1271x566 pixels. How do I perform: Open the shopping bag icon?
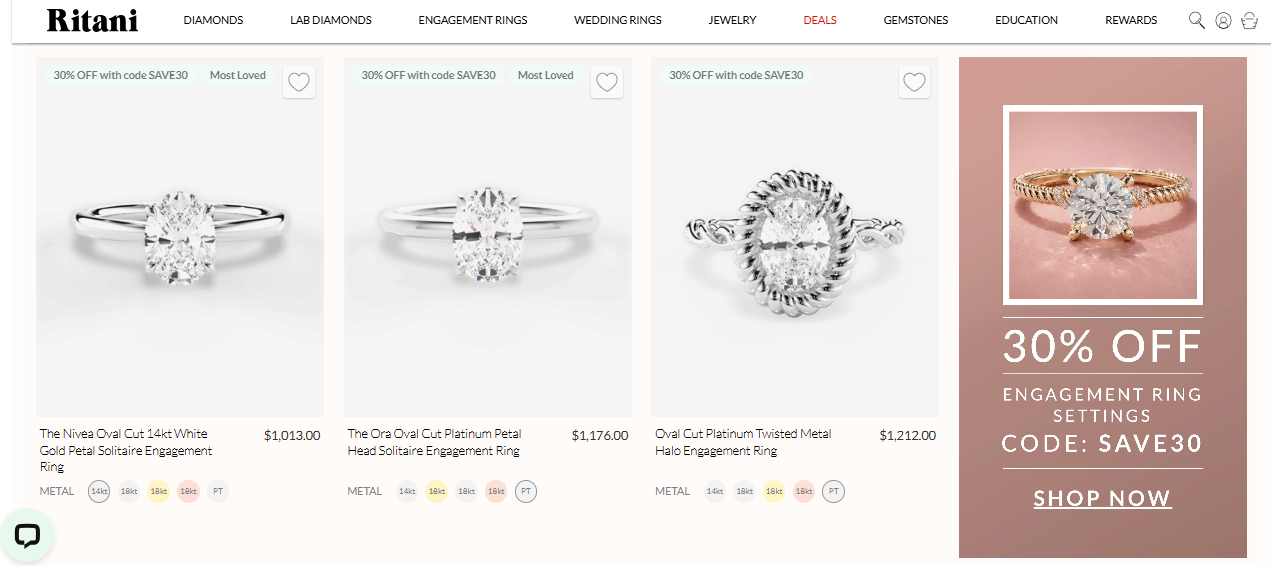click(1249, 20)
